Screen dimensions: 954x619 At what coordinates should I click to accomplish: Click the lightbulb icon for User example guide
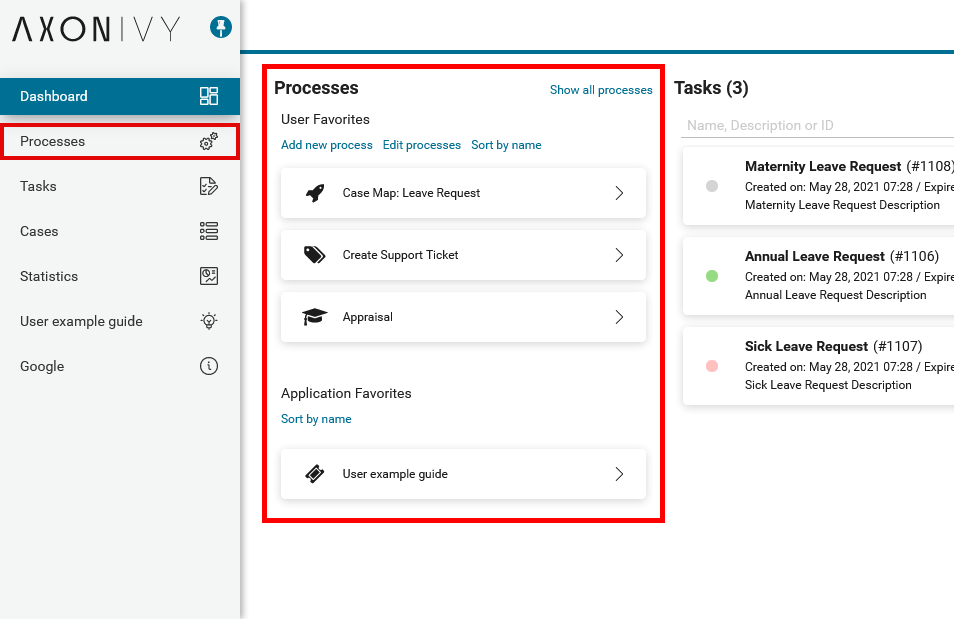click(x=209, y=321)
